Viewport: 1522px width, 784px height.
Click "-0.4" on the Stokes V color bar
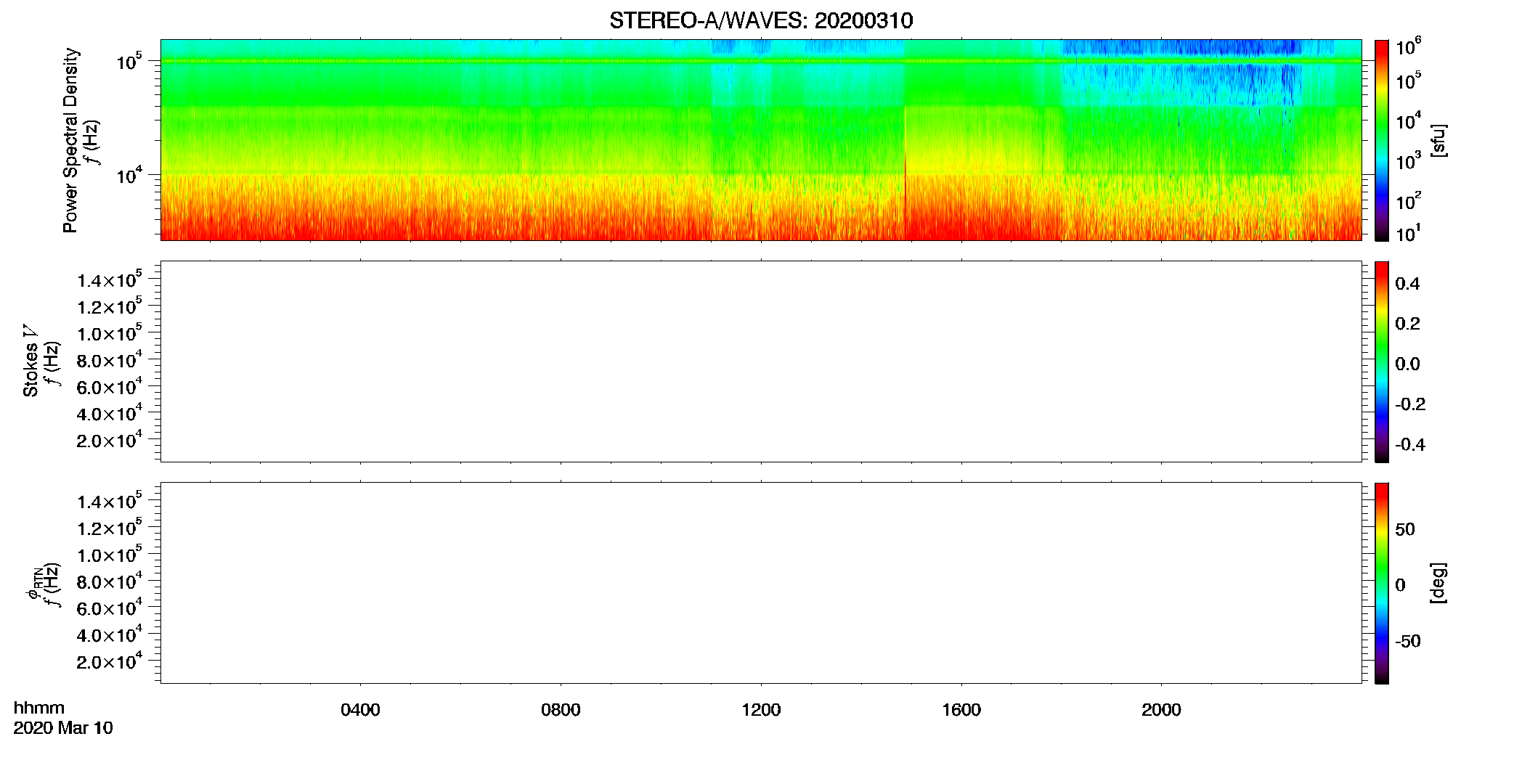pos(1410,445)
